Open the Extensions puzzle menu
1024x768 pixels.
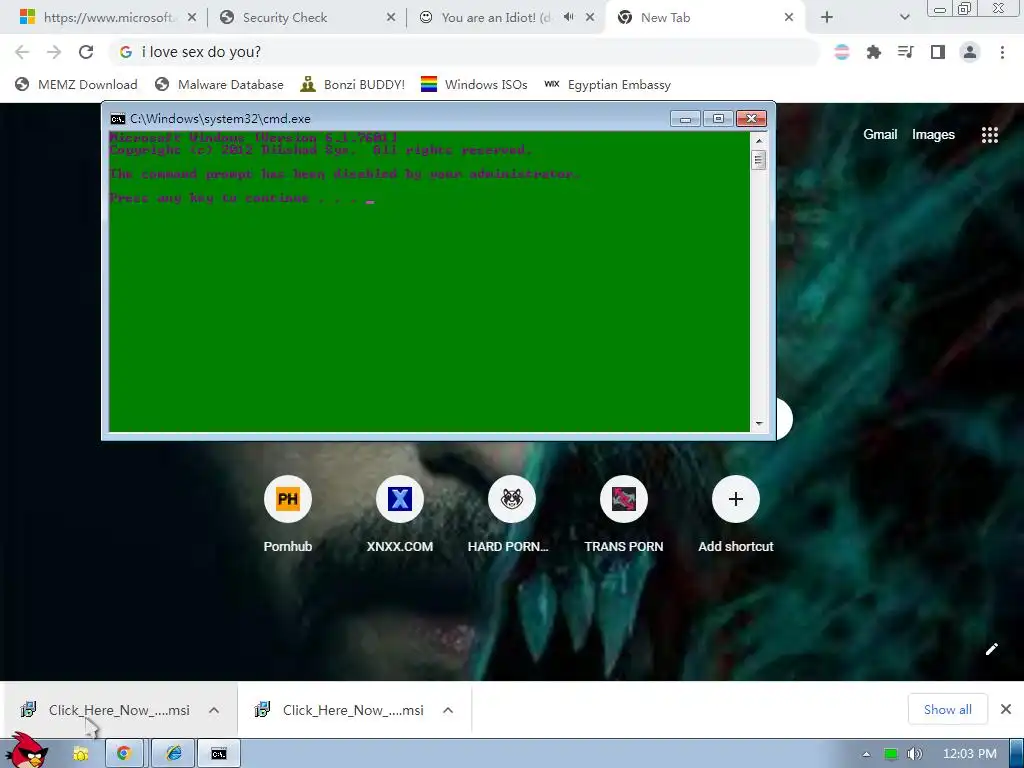click(874, 52)
